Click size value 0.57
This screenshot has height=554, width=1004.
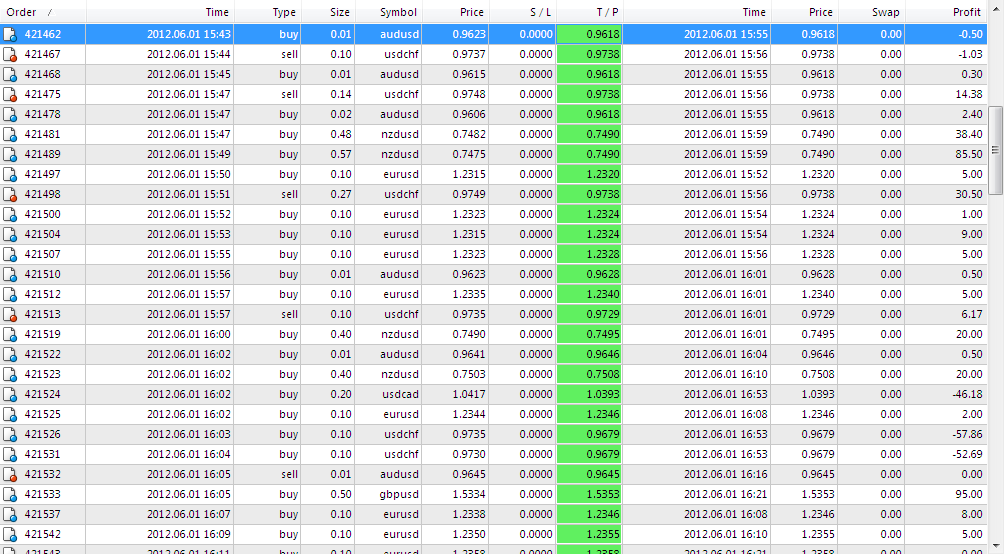coord(341,154)
